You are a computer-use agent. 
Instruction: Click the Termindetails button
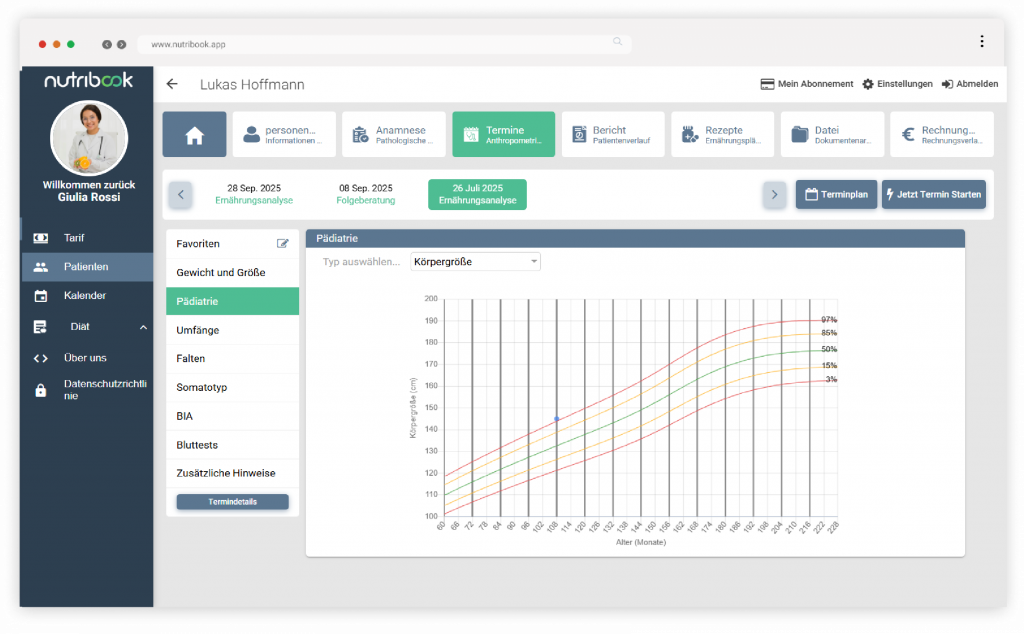coord(232,502)
